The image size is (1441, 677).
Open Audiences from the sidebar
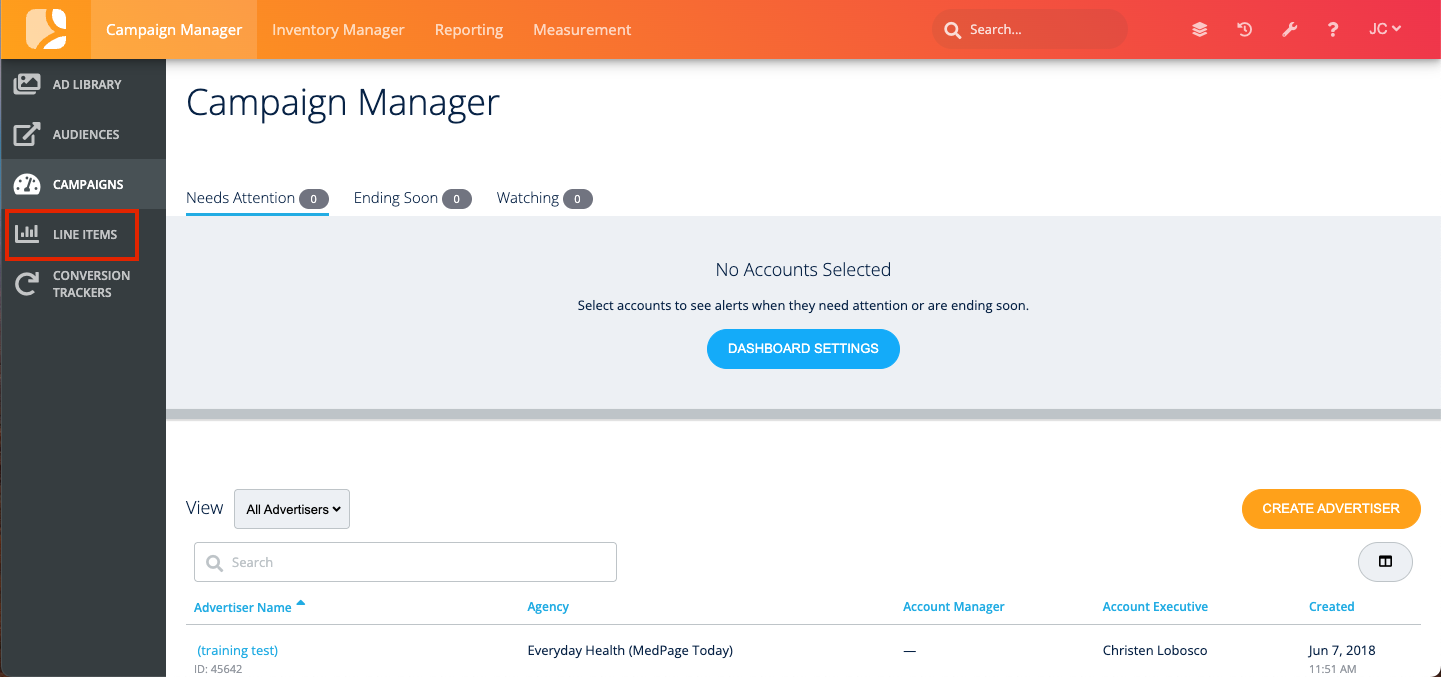(x=85, y=135)
